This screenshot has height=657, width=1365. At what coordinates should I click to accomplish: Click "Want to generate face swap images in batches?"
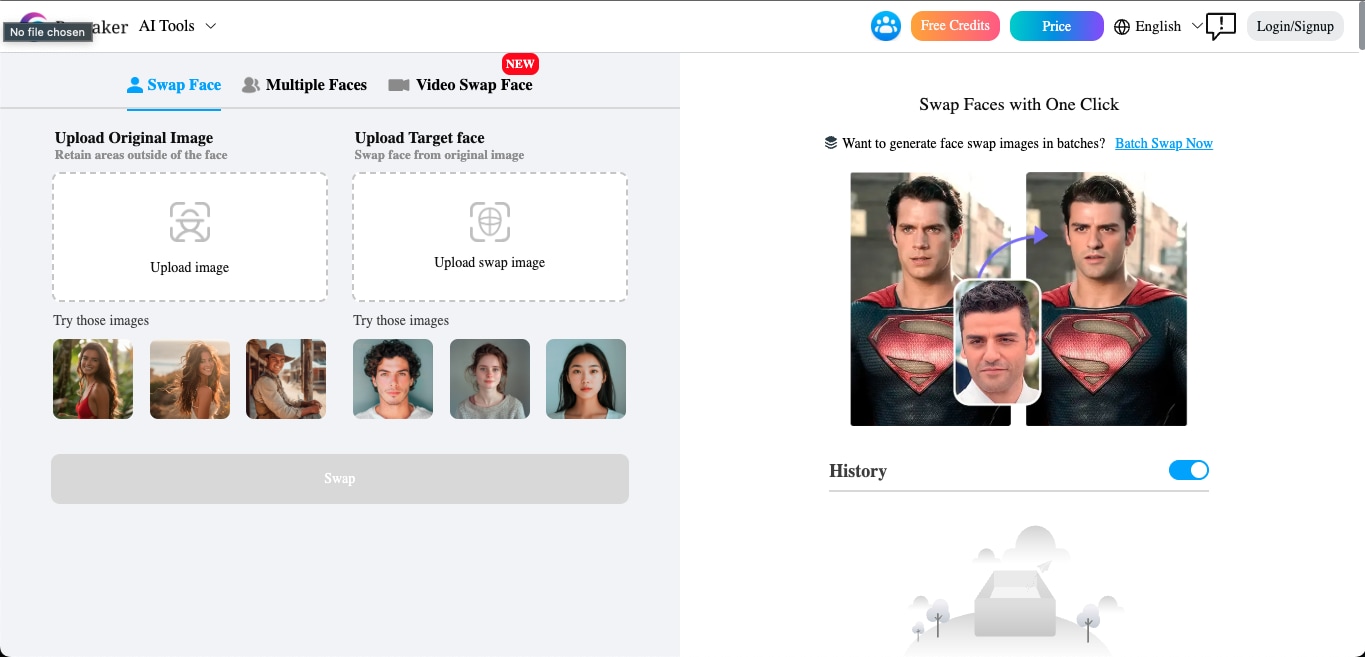click(x=974, y=143)
